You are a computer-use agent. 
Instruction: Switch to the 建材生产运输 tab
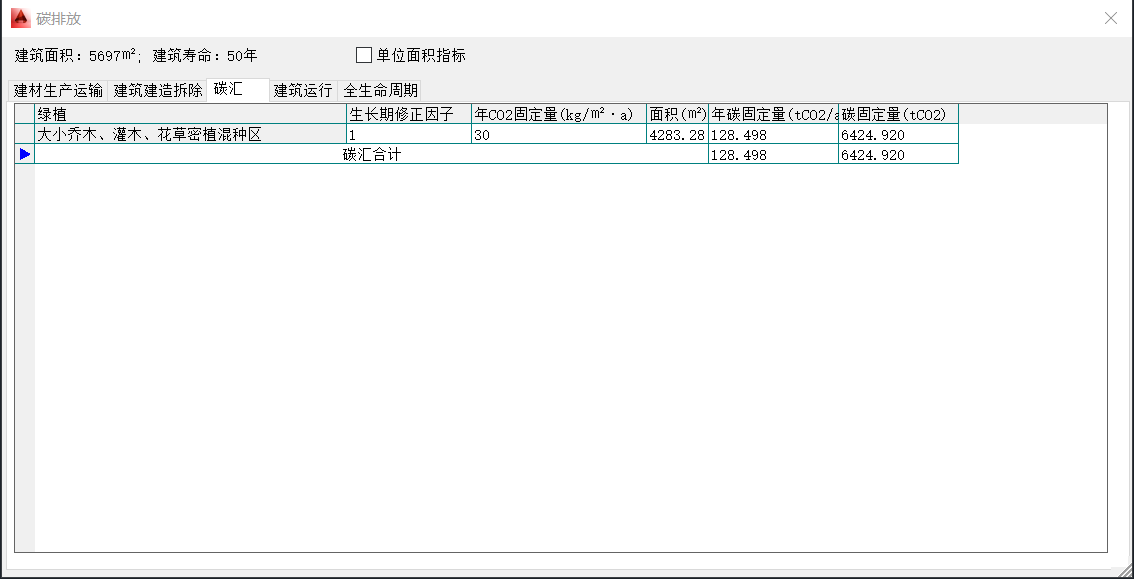tap(58, 90)
